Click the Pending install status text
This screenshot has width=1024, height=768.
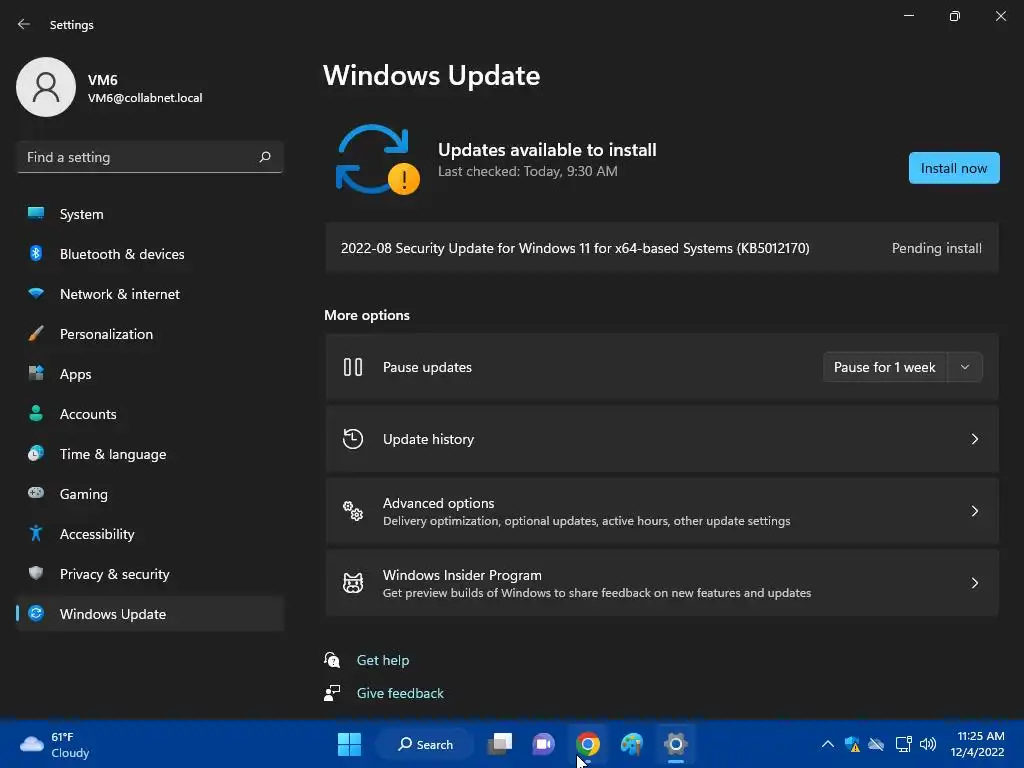pyautogui.click(x=936, y=248)
